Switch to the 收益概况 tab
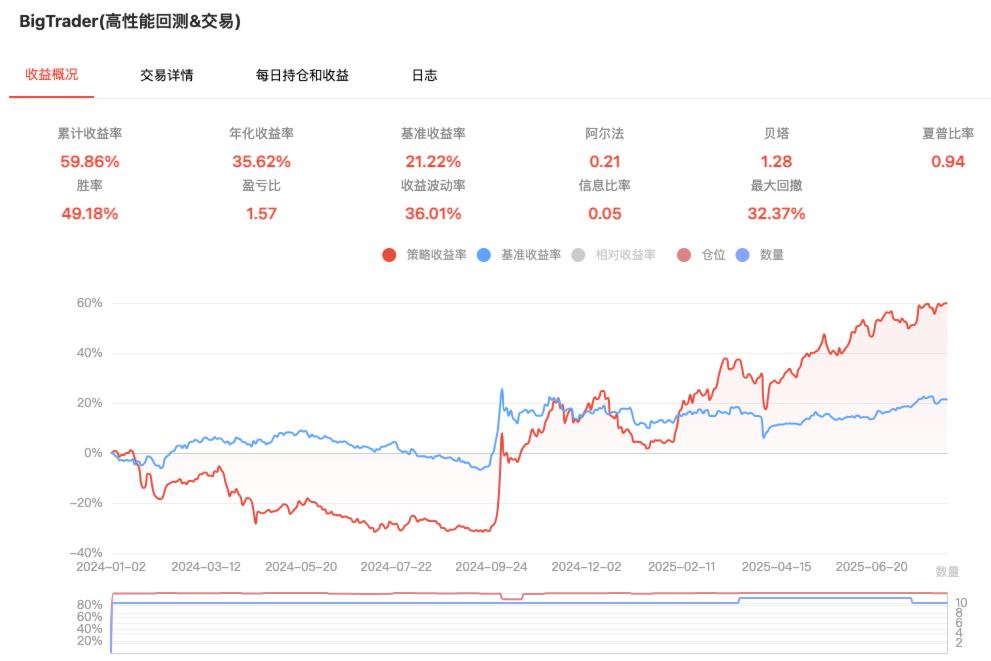 [51, 74]
